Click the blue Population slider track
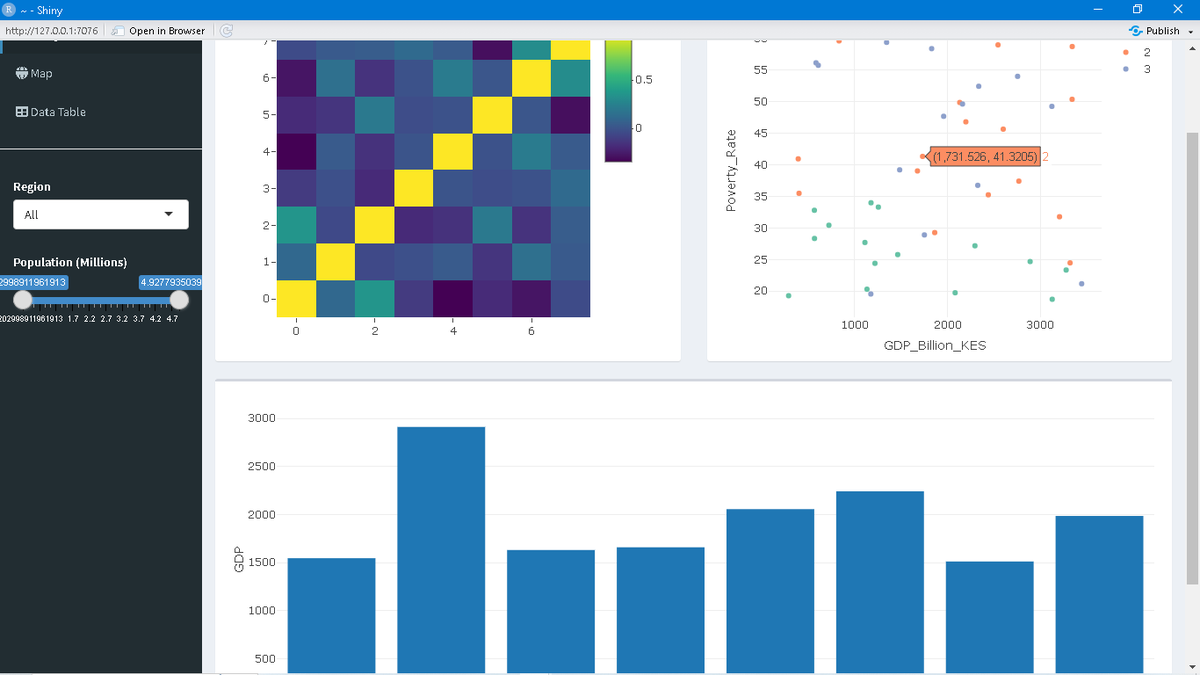 coord(101,300)
